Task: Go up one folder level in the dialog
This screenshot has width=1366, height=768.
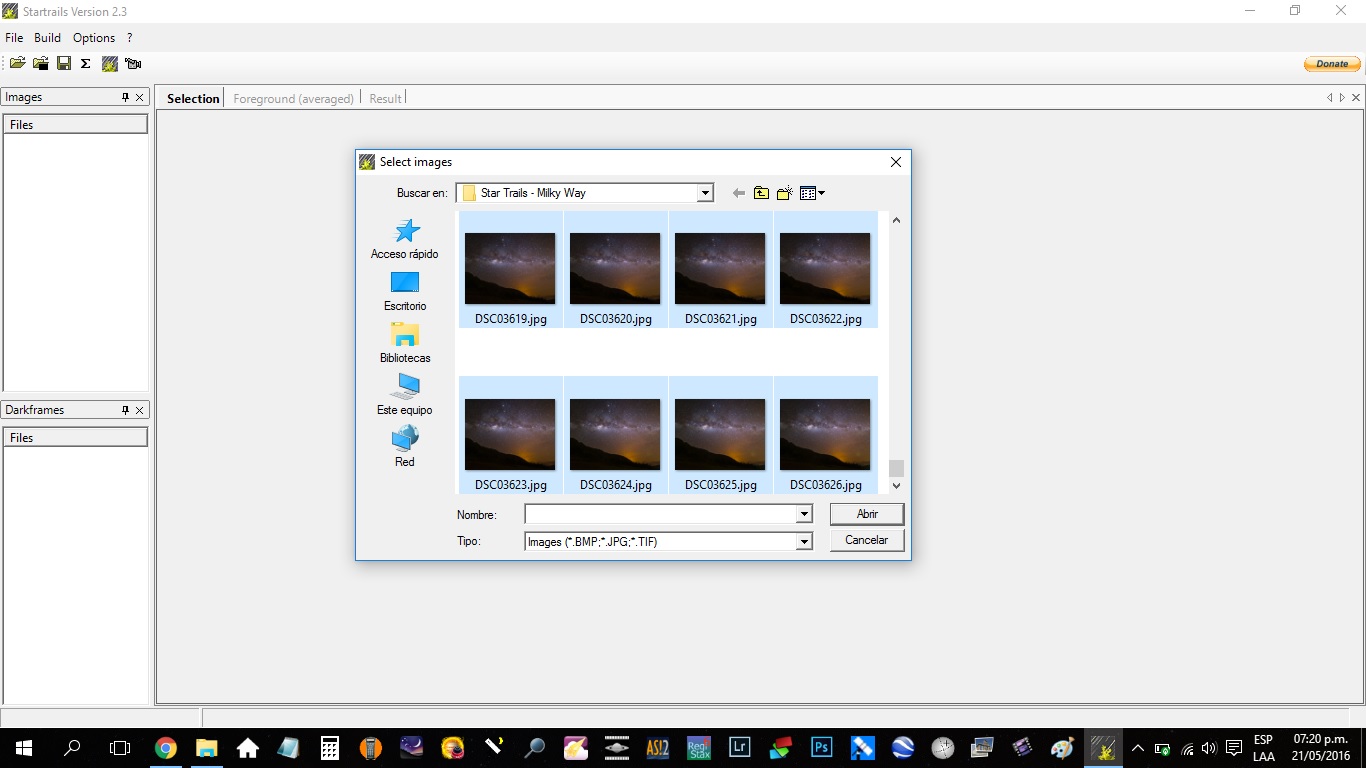Action: point(761,193)
